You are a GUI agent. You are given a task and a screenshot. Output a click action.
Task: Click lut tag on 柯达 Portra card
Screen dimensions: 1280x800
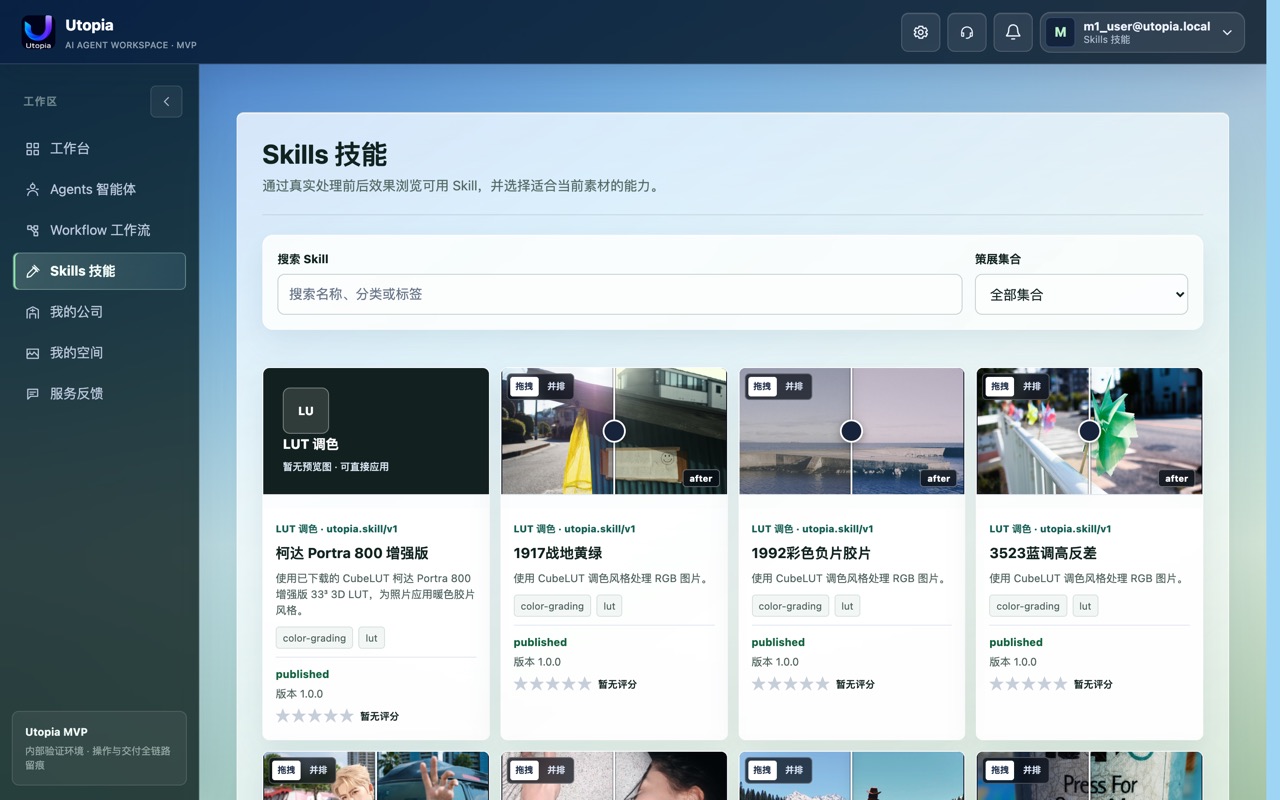pyautogui.click(x=371, y=638)
